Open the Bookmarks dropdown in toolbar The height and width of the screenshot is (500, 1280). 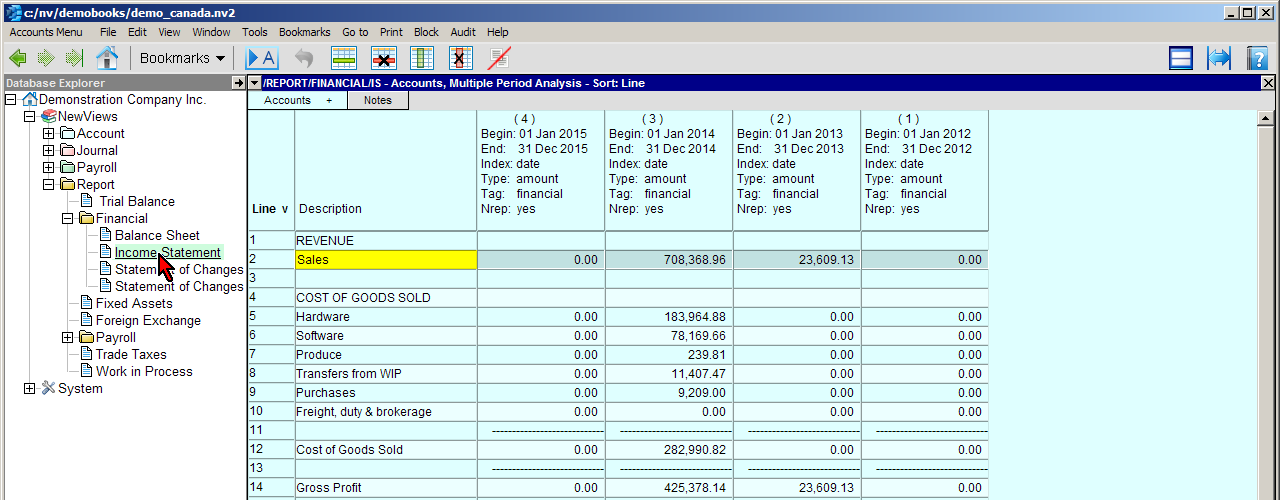click(x=182, y=58)
